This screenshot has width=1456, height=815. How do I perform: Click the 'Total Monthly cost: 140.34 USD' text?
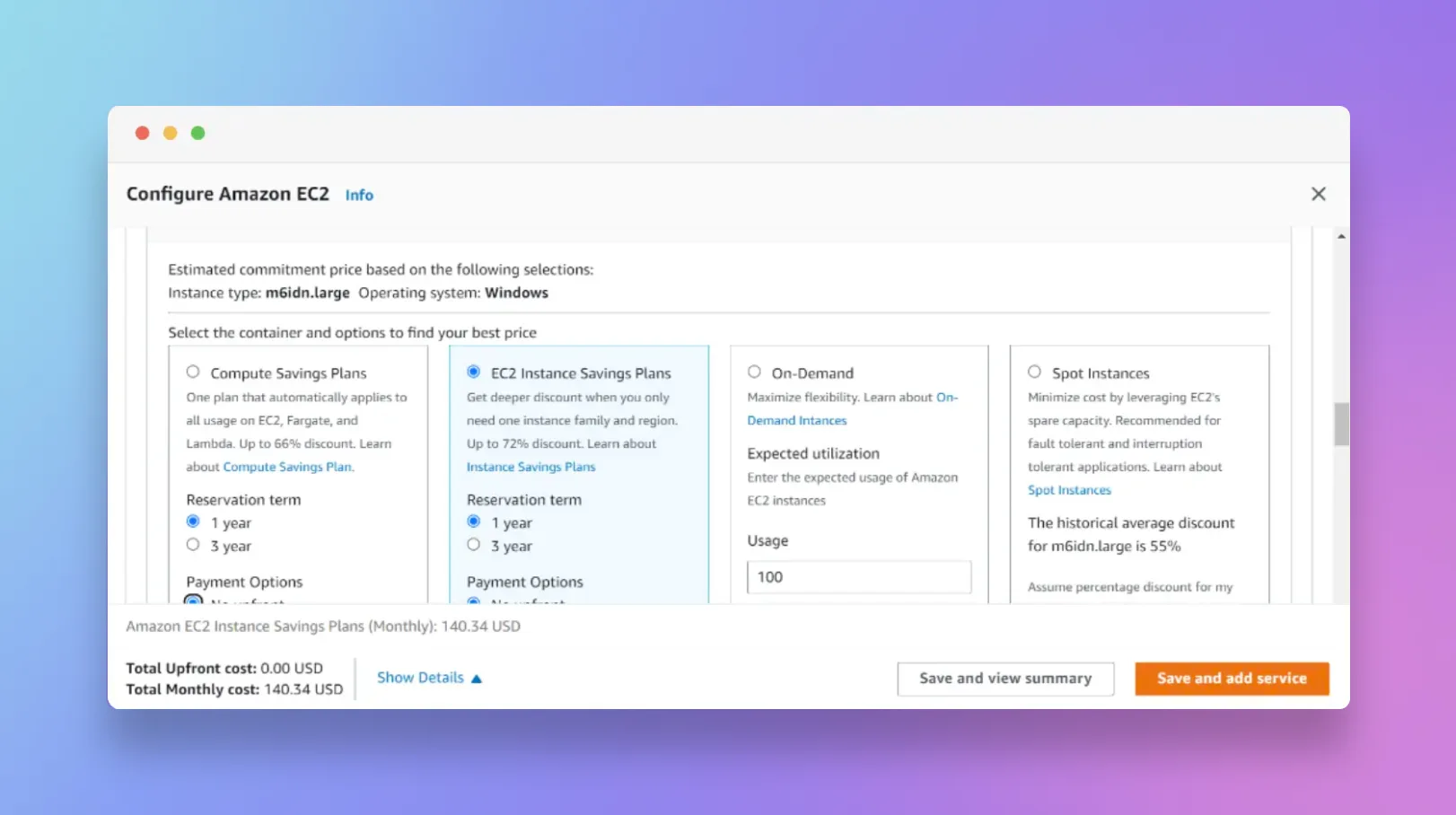click(x=234, y=689)
